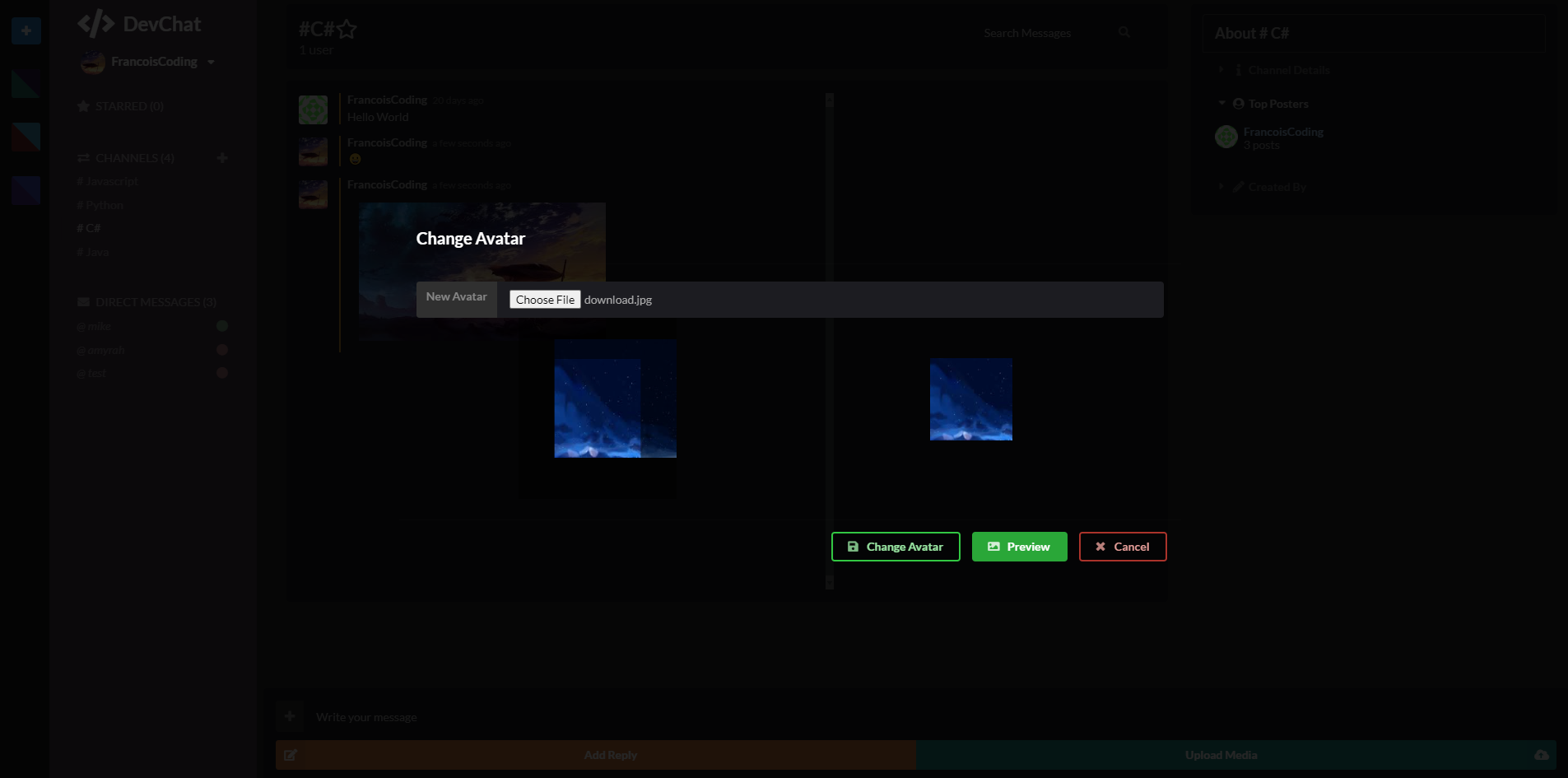Image resolution: width=1568 pixels, height=778 pixels.
Task: Click test's offline status indicator
Action: tap(222, 373)
